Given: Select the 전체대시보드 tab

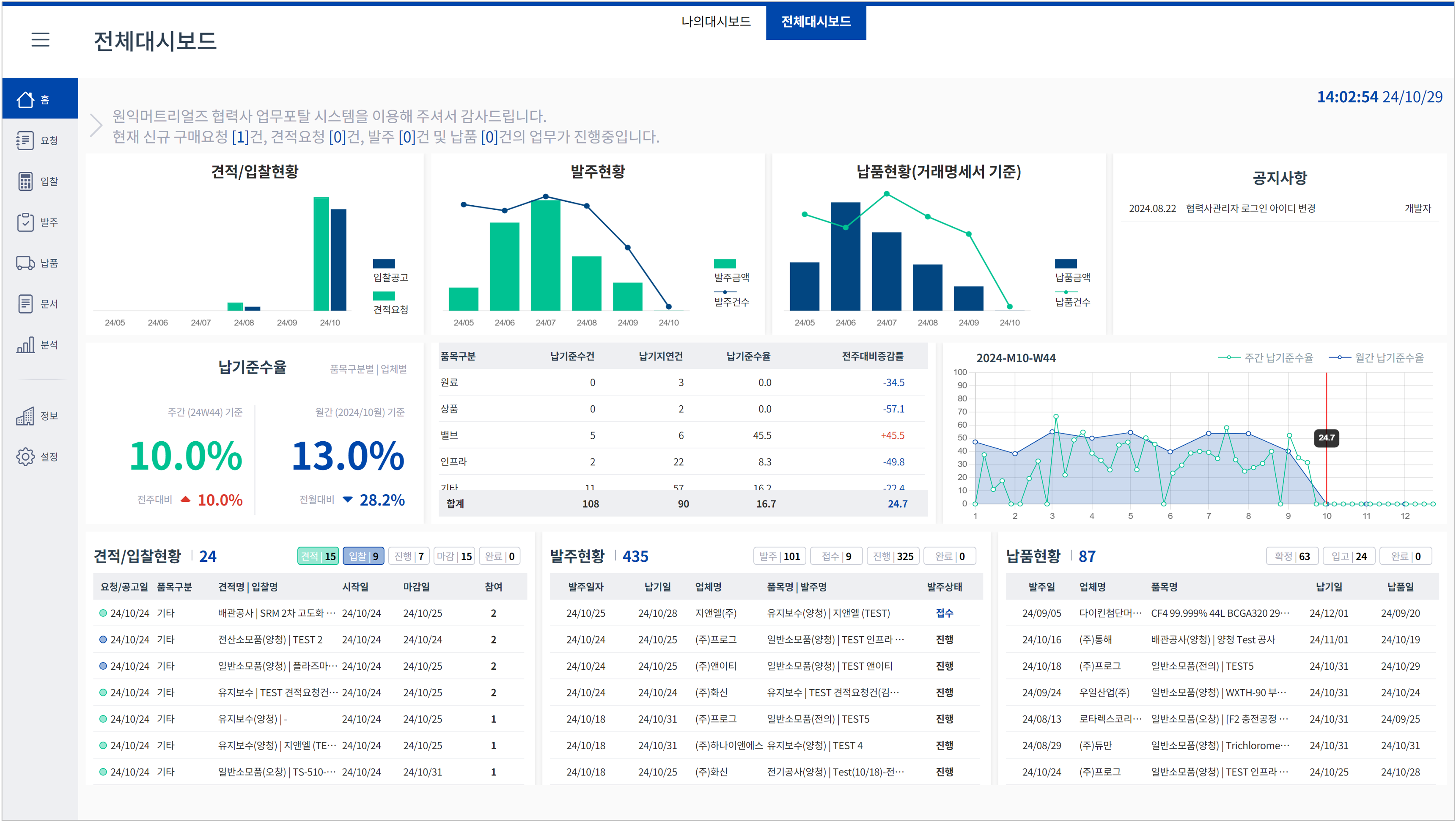Looking at the screenshot, I should [816, 22].
